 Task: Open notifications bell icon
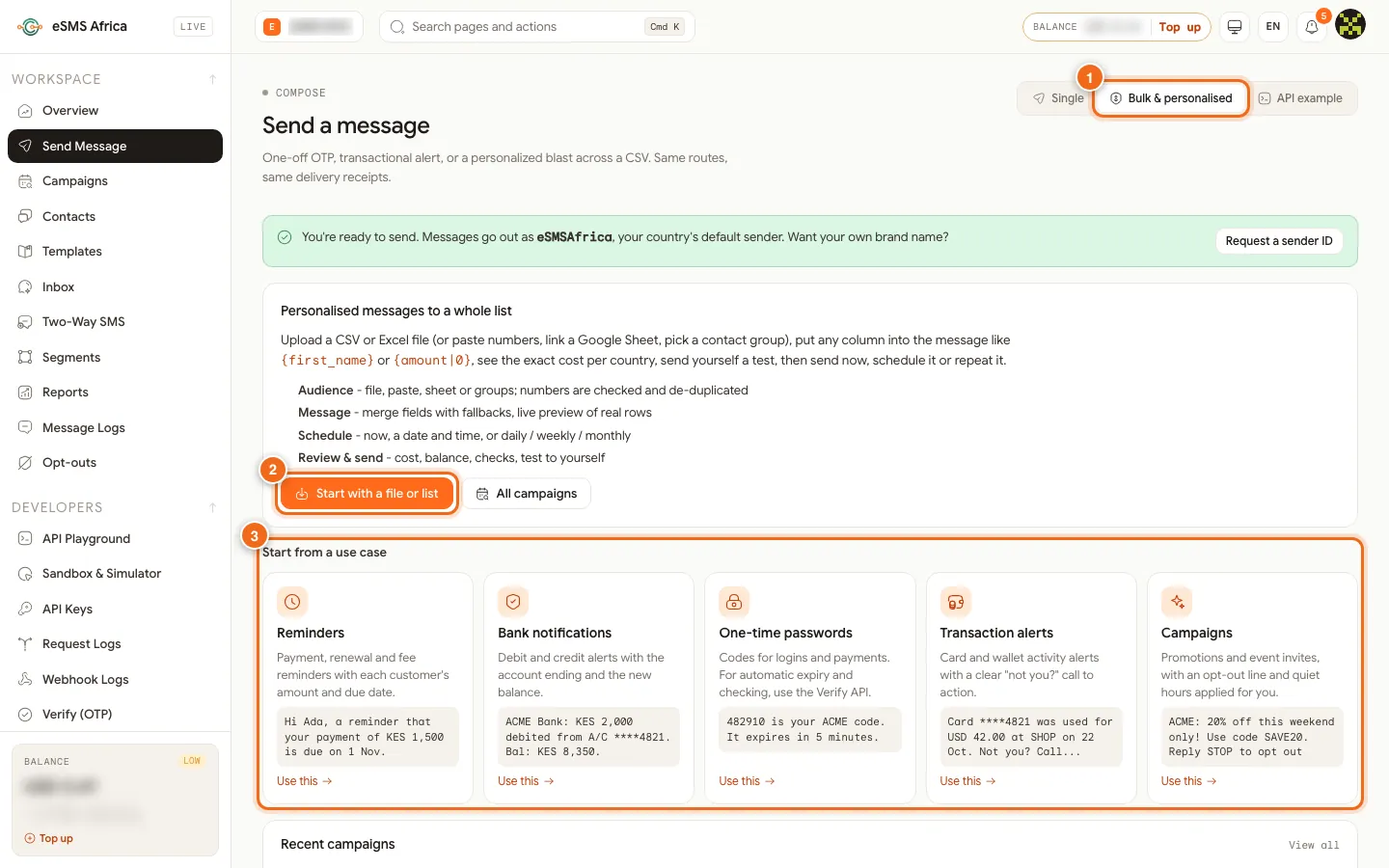click(x=1312, y=27)
